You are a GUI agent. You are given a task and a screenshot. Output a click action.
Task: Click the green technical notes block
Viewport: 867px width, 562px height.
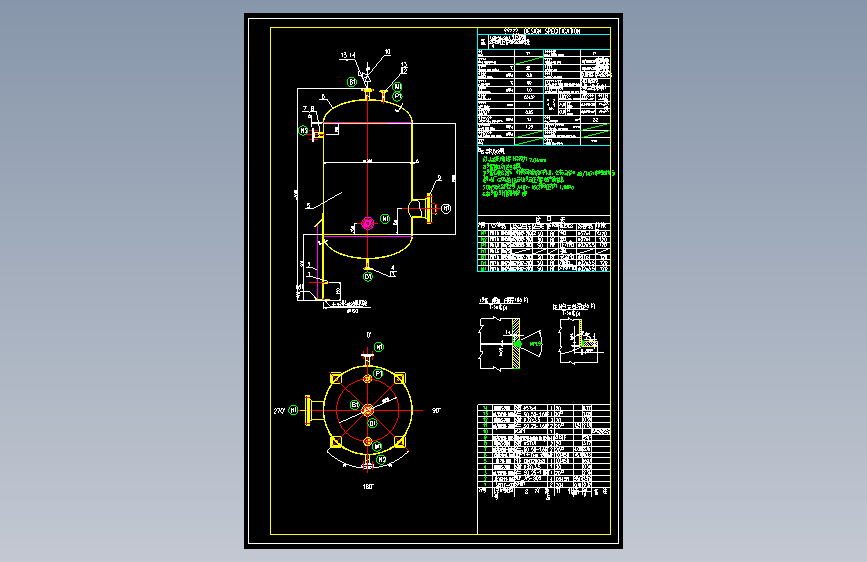pyautogui.click(x=548, y=176)
